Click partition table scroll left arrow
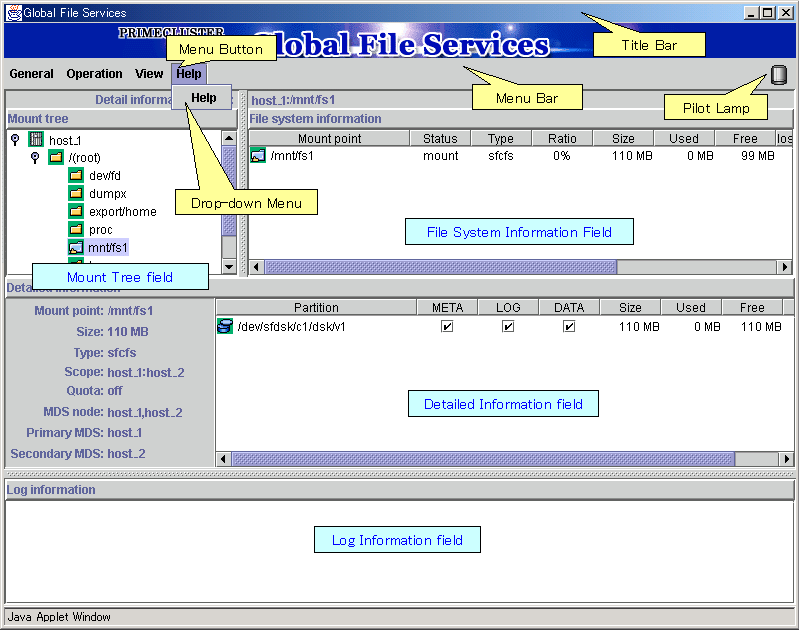The height and width of the screenshot is (630, 799). point(223,459)
